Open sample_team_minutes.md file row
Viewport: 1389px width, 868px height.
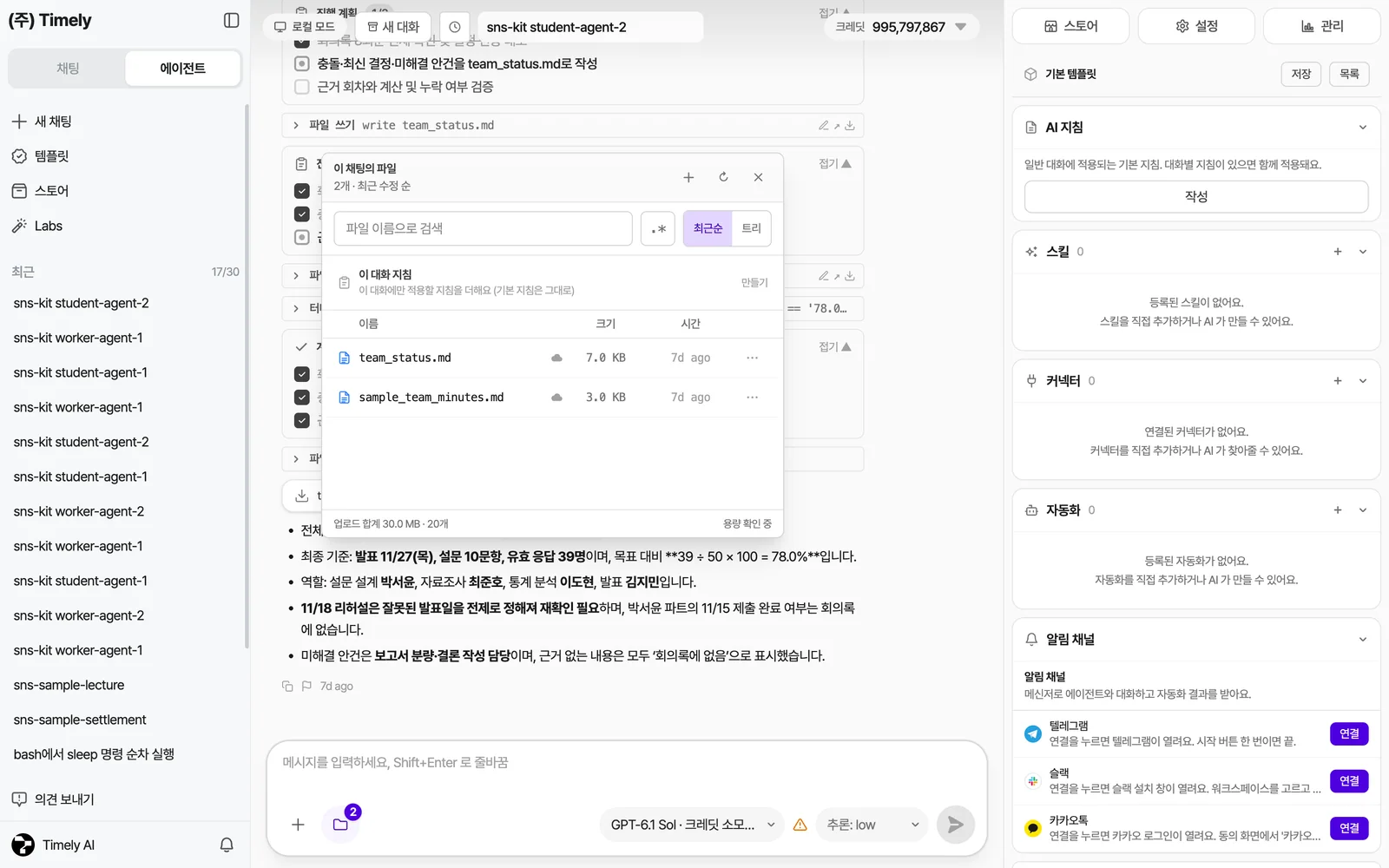click(551, 398)
